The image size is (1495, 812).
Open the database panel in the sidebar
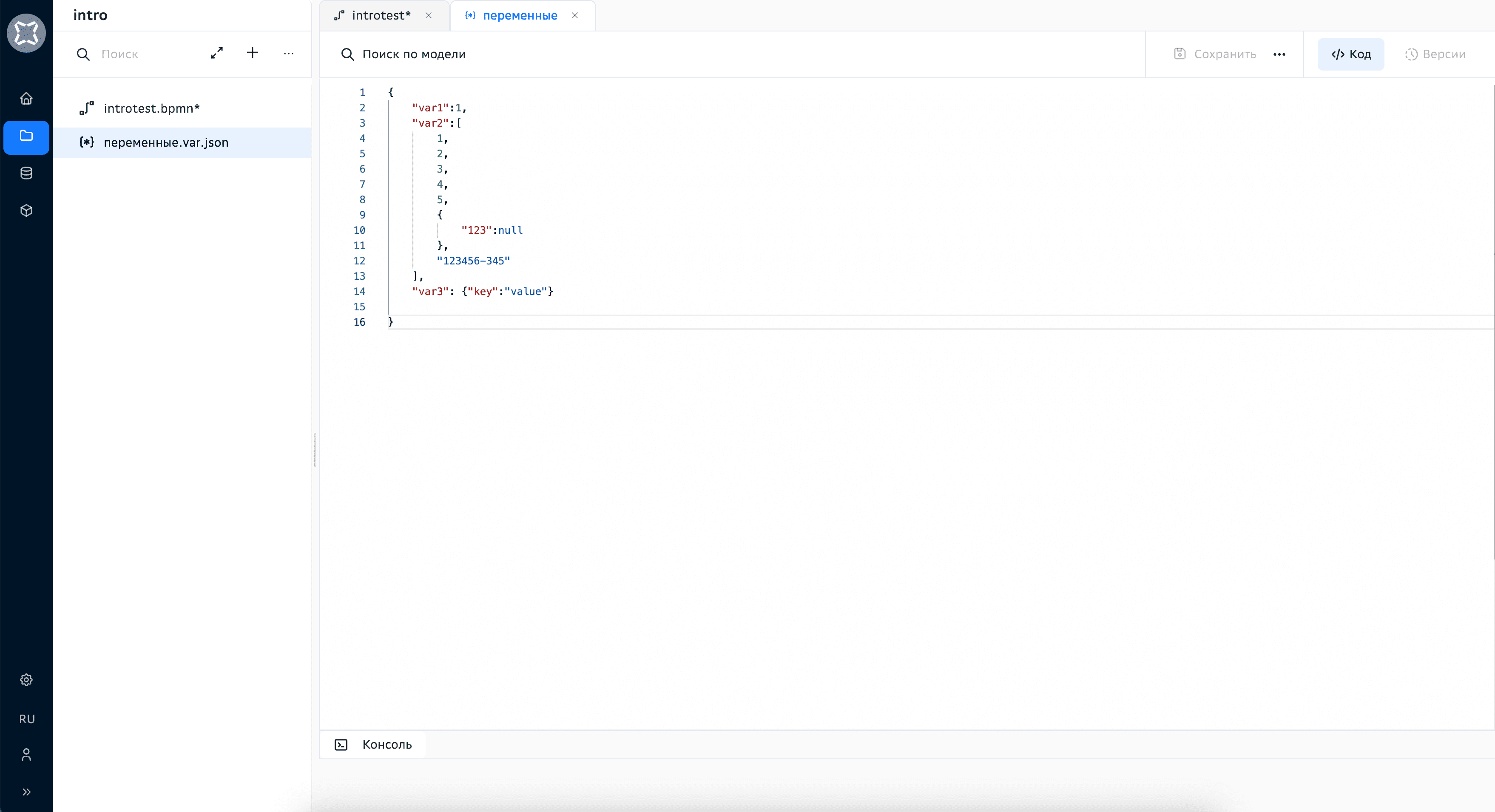click(26, 172)
